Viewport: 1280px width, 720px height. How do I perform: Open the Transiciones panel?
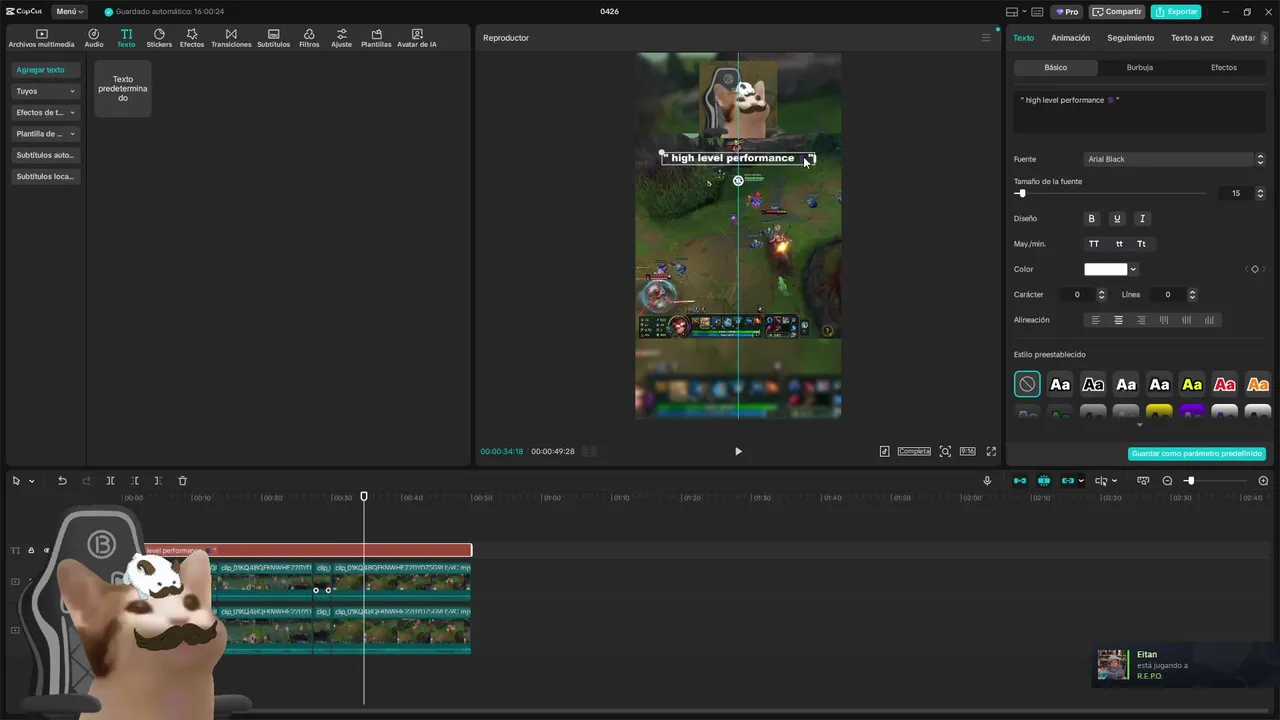(x=231, y=39)
